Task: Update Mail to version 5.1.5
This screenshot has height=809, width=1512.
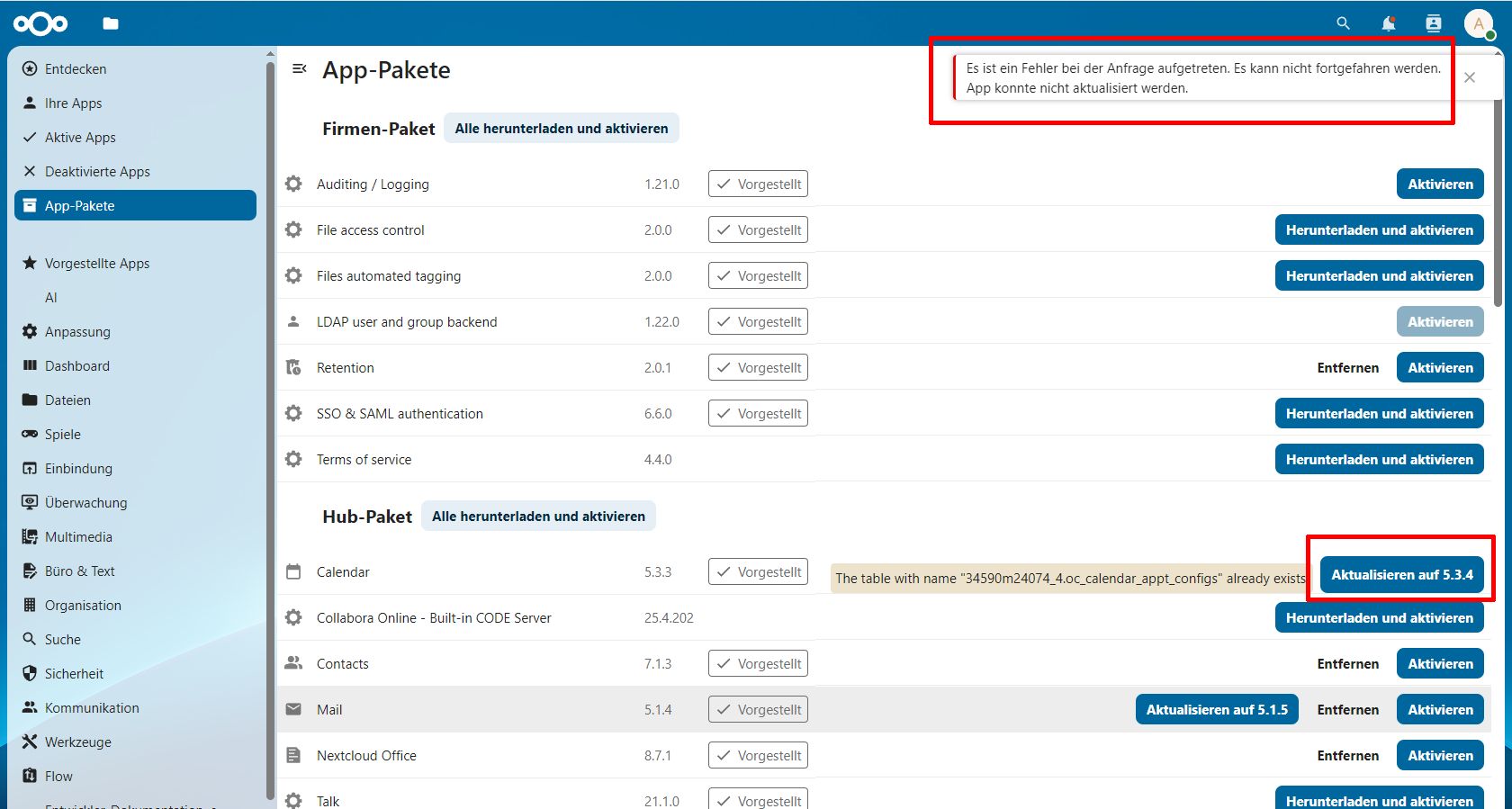Action: (x=1217, y=709)
